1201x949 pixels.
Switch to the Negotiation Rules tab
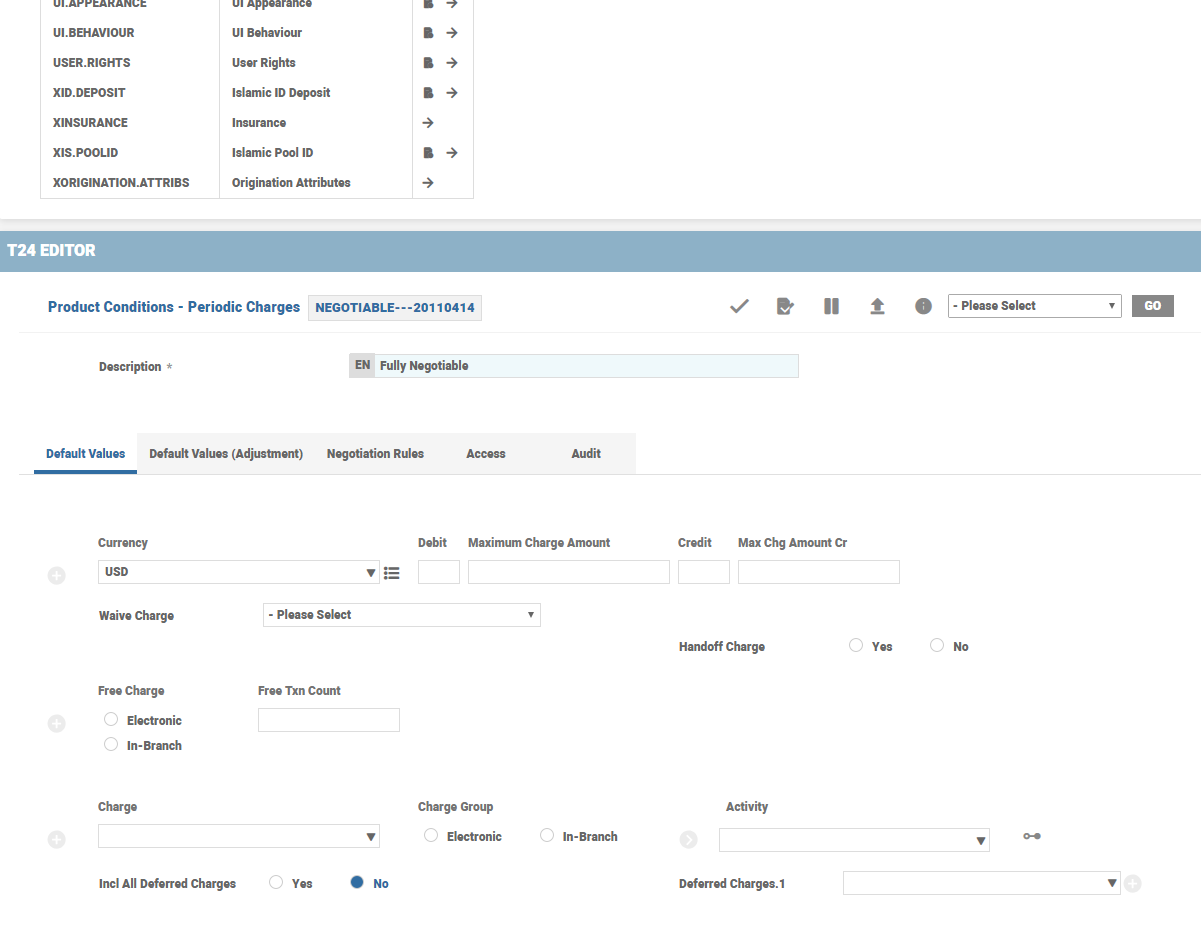(375, 454)
